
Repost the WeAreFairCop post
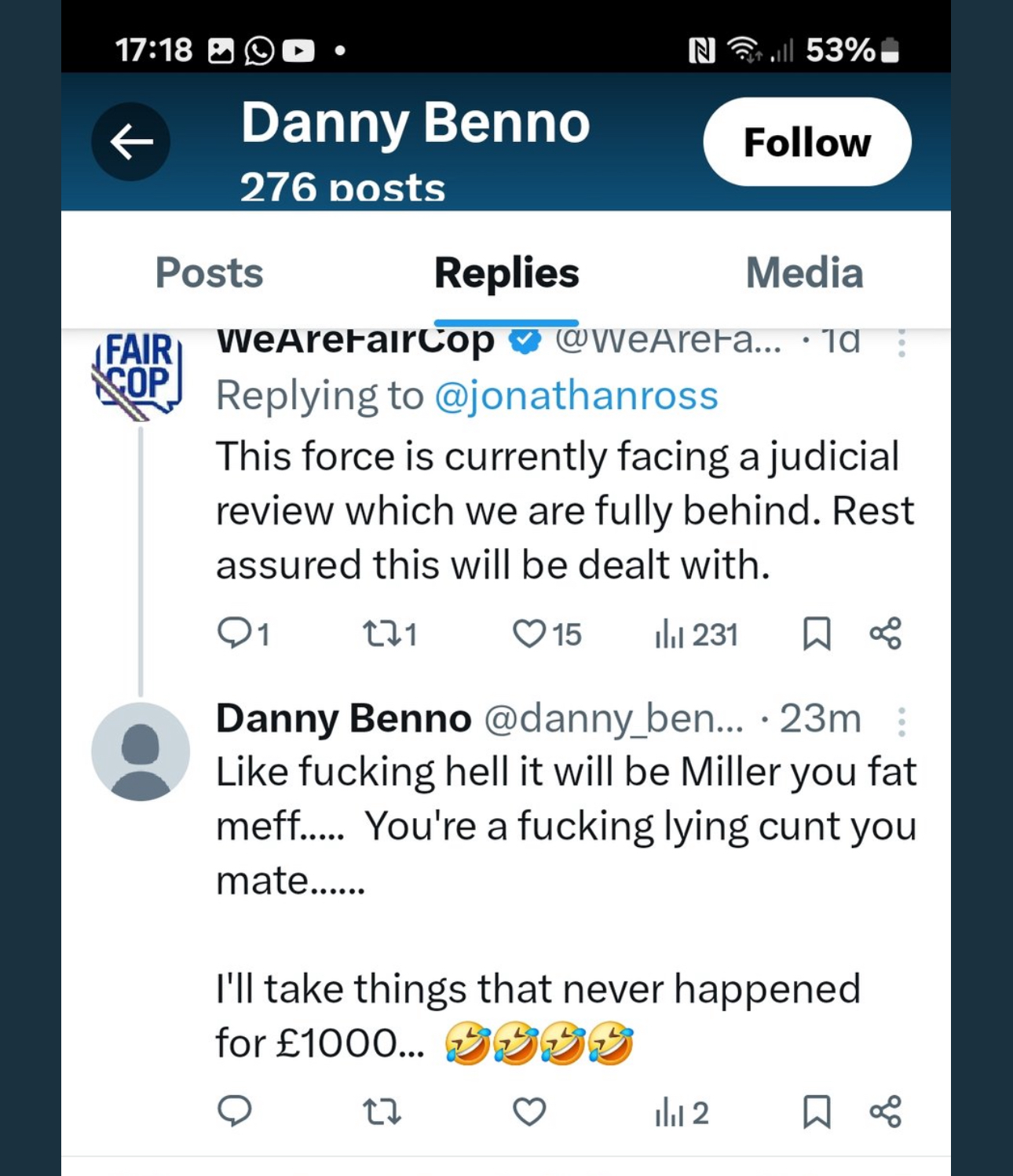point(382,634)
